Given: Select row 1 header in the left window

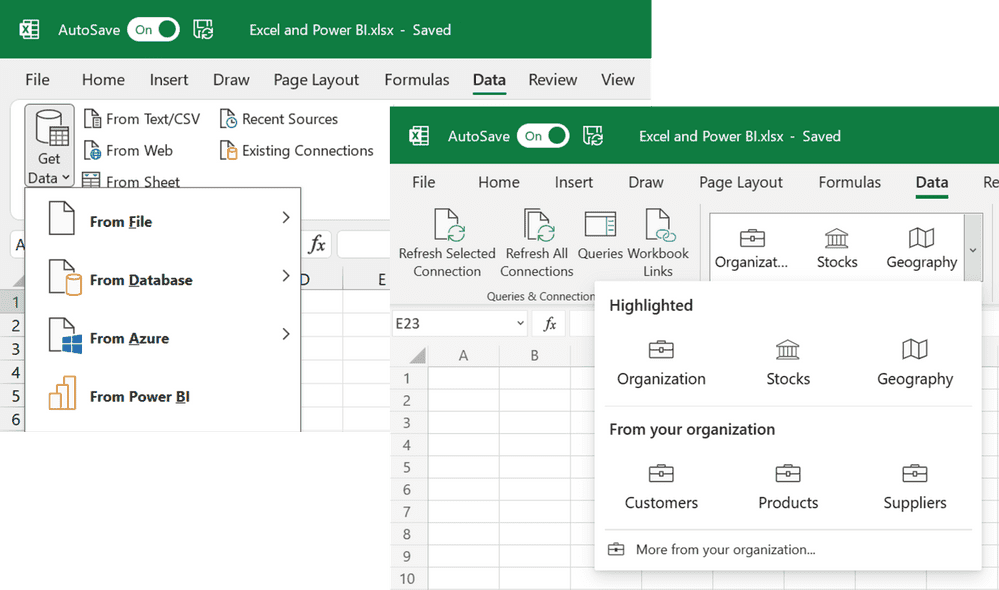Looking at the screenshot, I should click(13, 301).
